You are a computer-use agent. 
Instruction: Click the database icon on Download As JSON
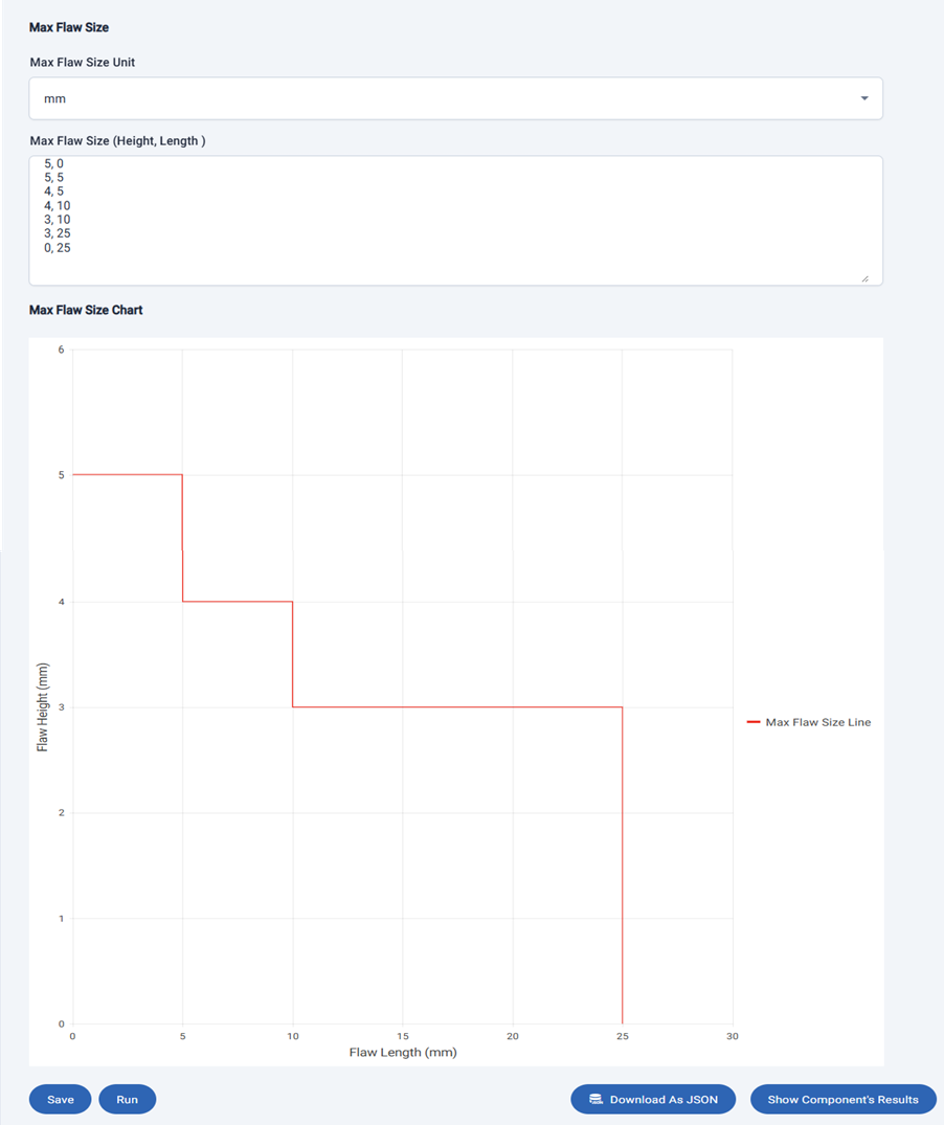596,1099
